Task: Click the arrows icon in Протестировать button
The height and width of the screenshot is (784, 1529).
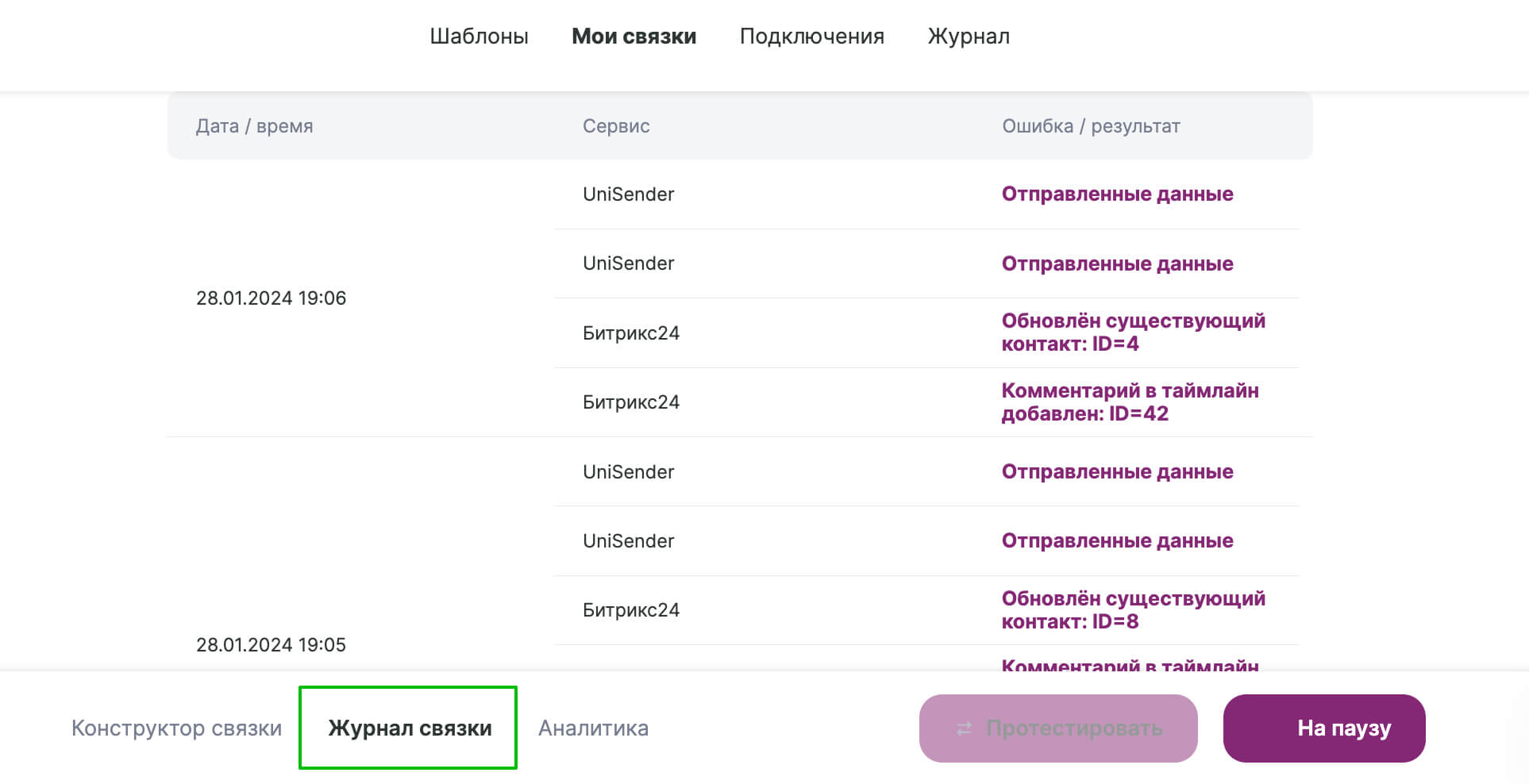Action: [x=965, y=728]
